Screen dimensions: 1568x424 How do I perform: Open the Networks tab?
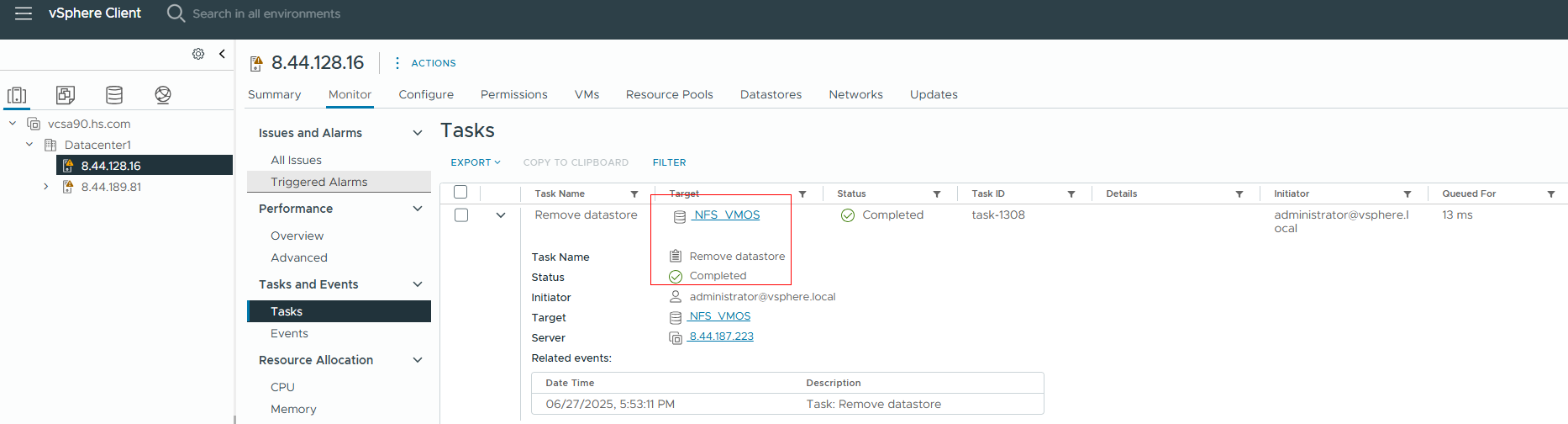(855, 94)
